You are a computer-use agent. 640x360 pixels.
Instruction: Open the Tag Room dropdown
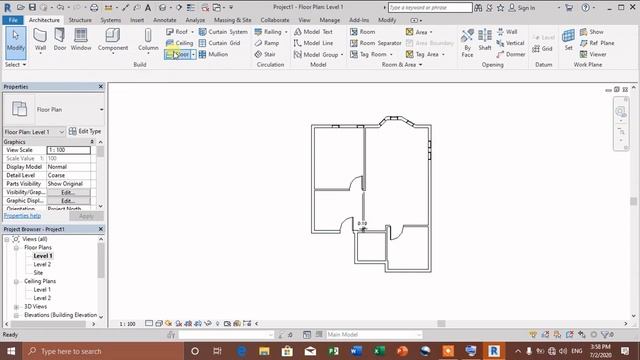pos(391,54)
